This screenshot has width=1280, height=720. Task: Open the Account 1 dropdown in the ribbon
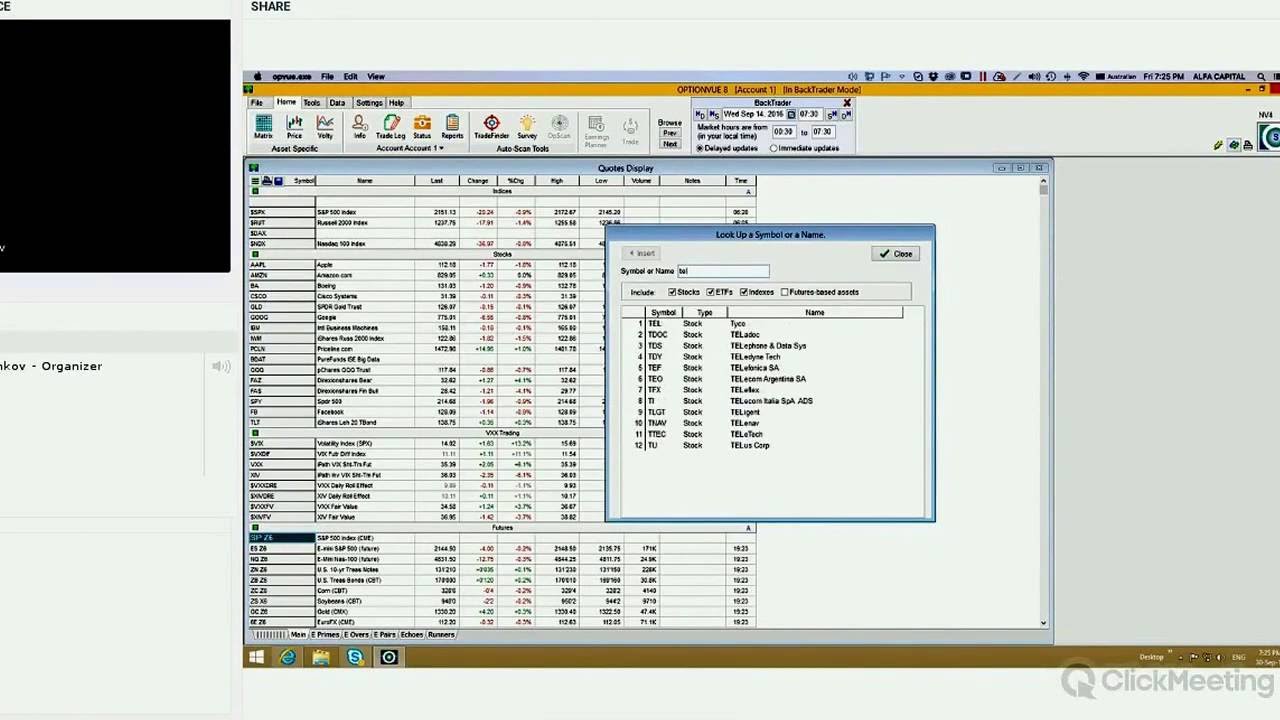[410, 148]
